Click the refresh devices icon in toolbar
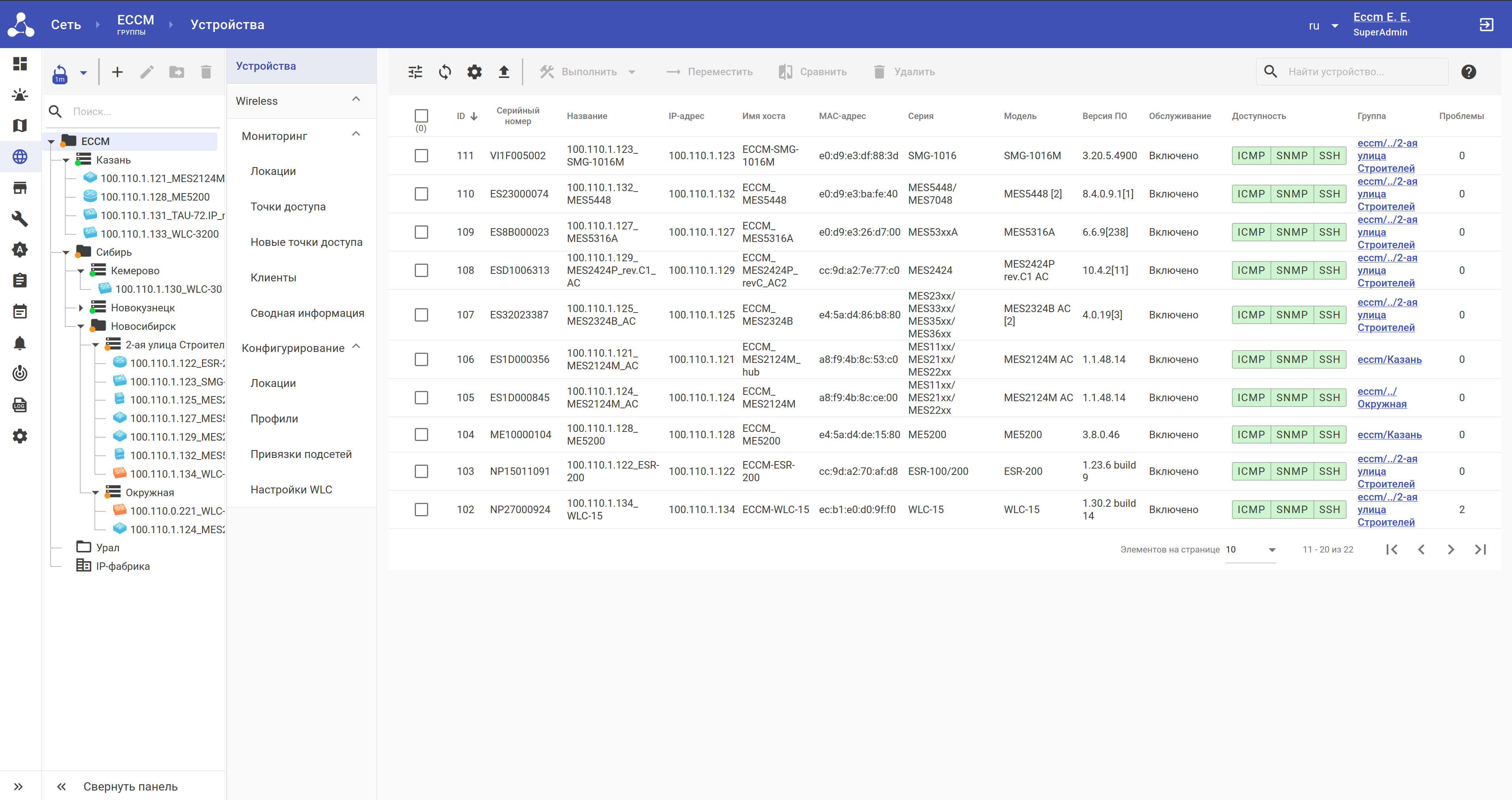This screenshot has height=800, width=1512. coord(445,72)
